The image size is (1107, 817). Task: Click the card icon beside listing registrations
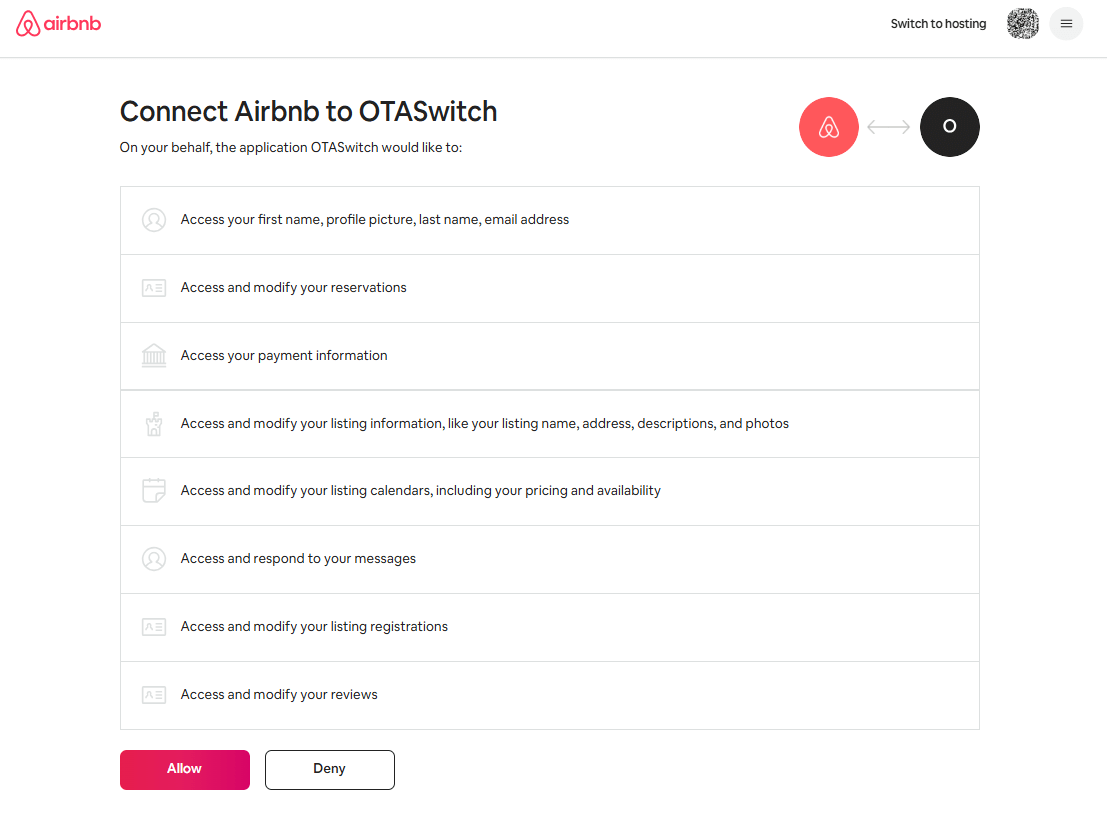(x=154, y=627)
